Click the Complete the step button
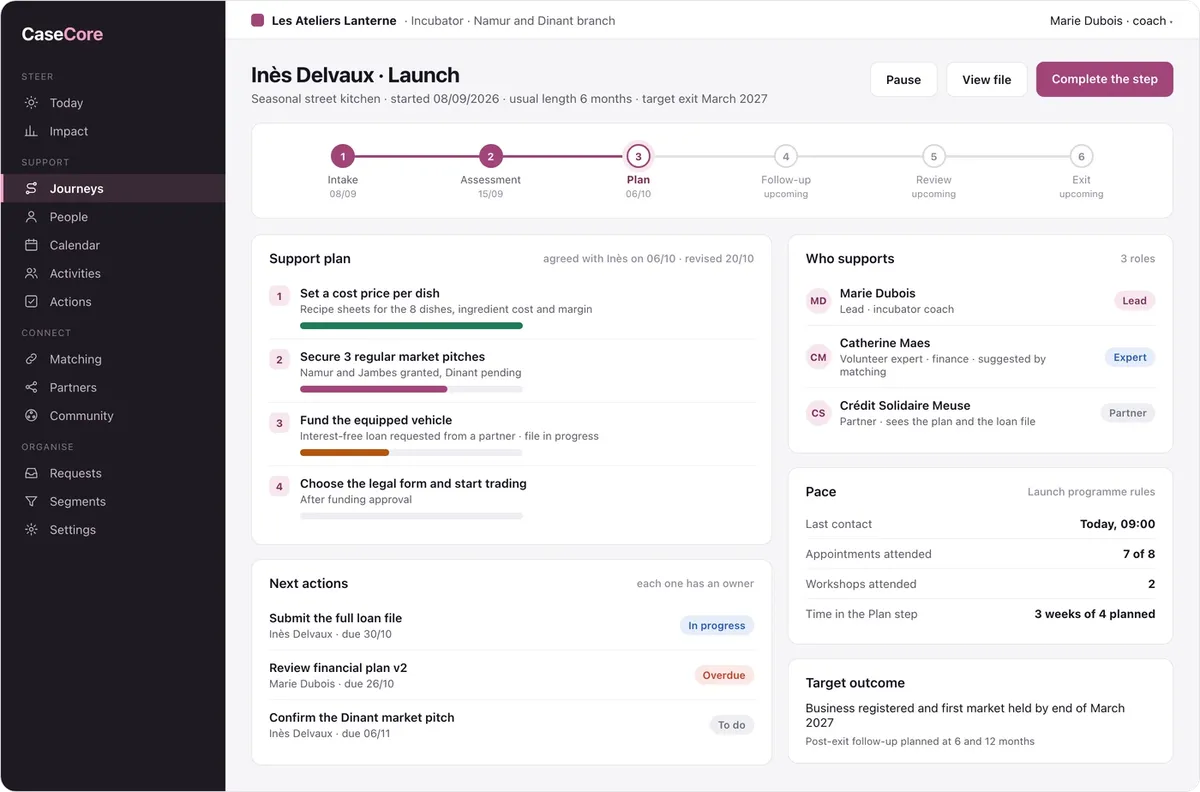This screenshot has width=1200, height=792. pyautogui.click(x=1104, y=79)
